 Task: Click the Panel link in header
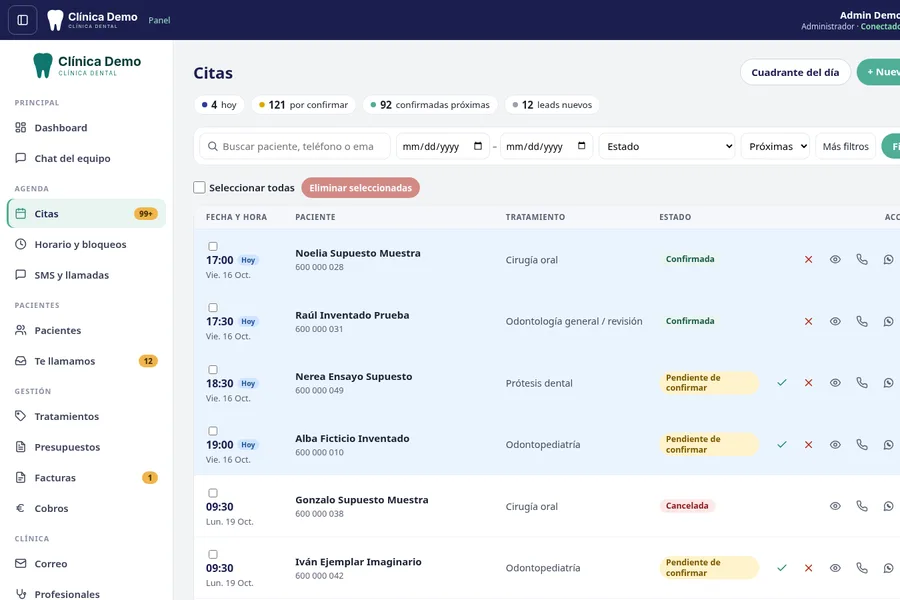point(159,20)
